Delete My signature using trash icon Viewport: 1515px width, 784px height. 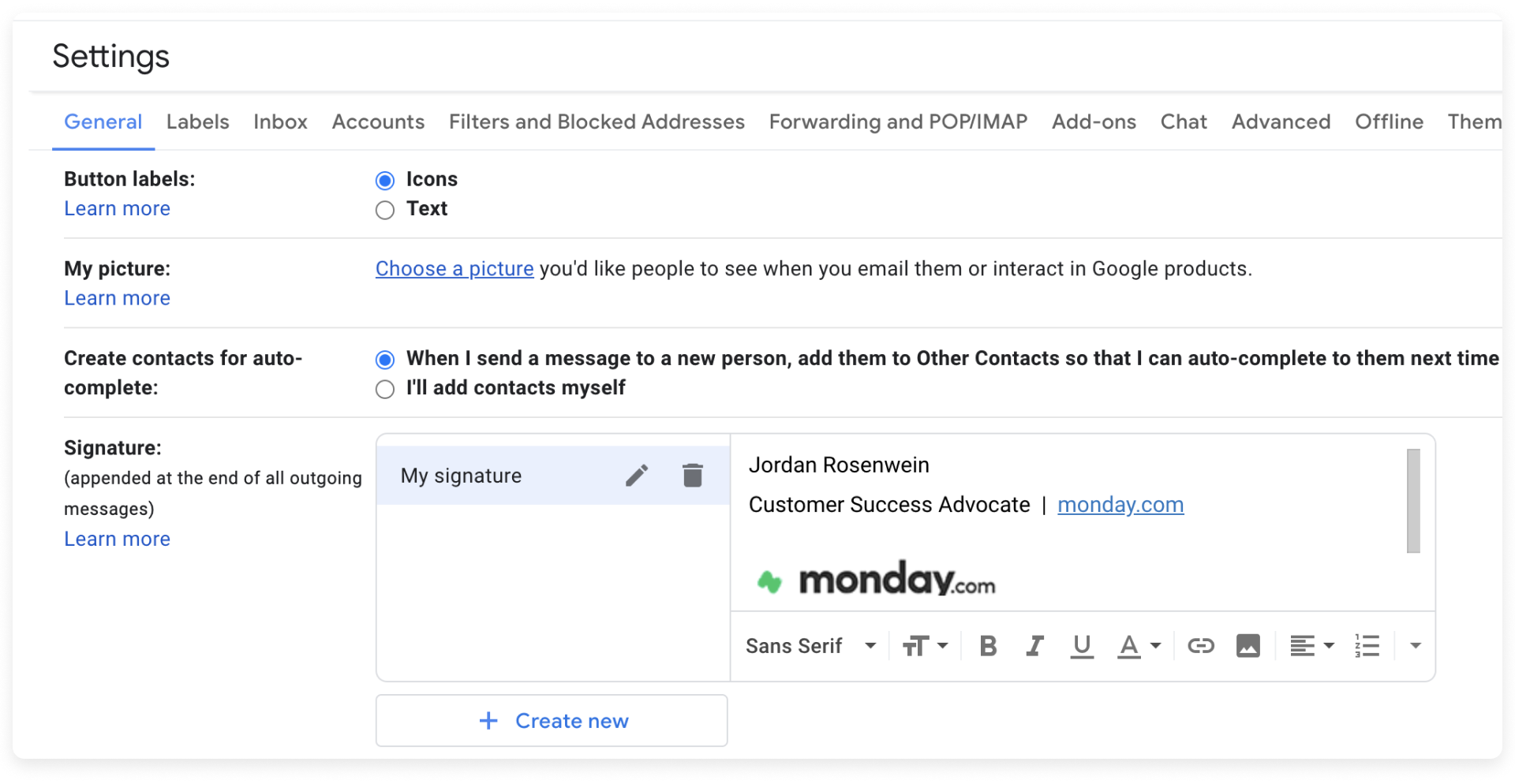pos(692,476)
